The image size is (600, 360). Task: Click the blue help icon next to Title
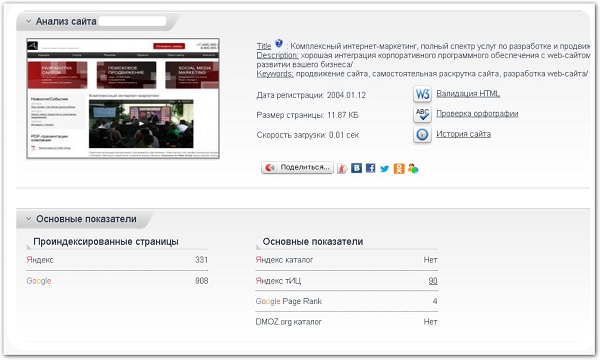point(279,43)
